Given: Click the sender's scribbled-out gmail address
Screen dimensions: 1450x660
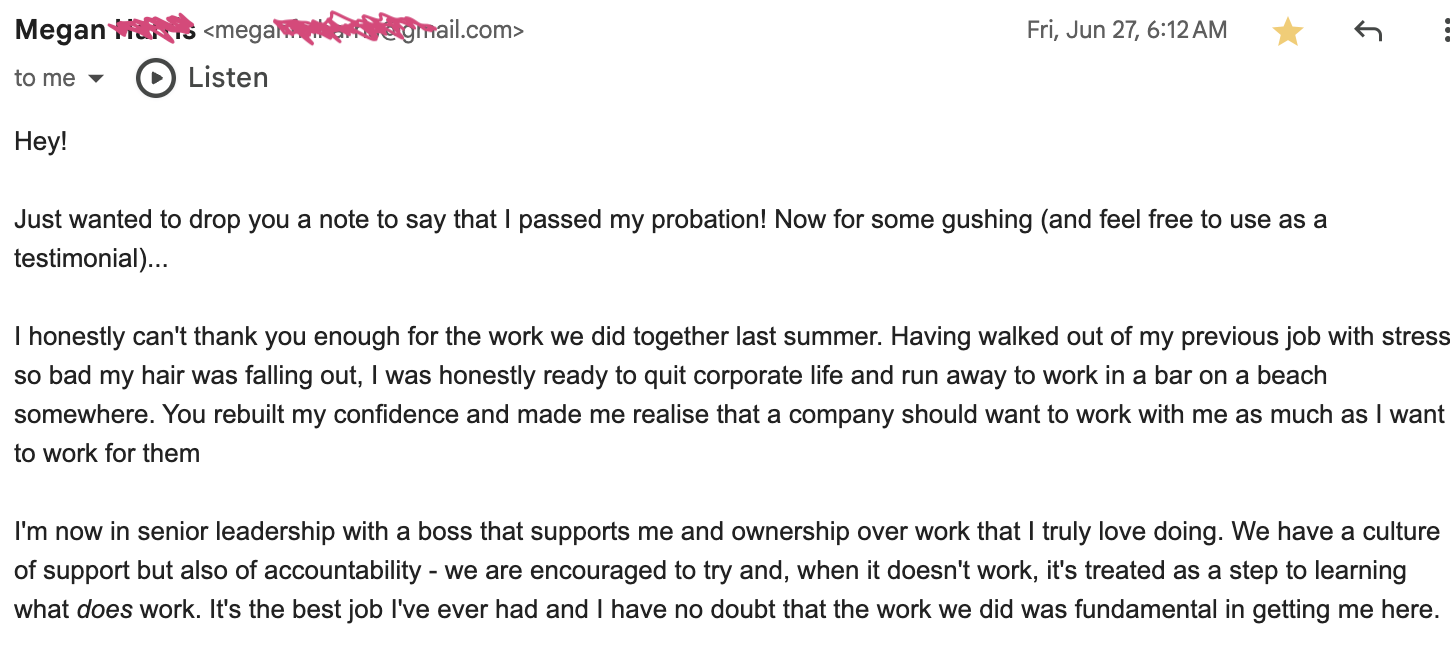Looking at the screenshot, I should coord(363,31).
